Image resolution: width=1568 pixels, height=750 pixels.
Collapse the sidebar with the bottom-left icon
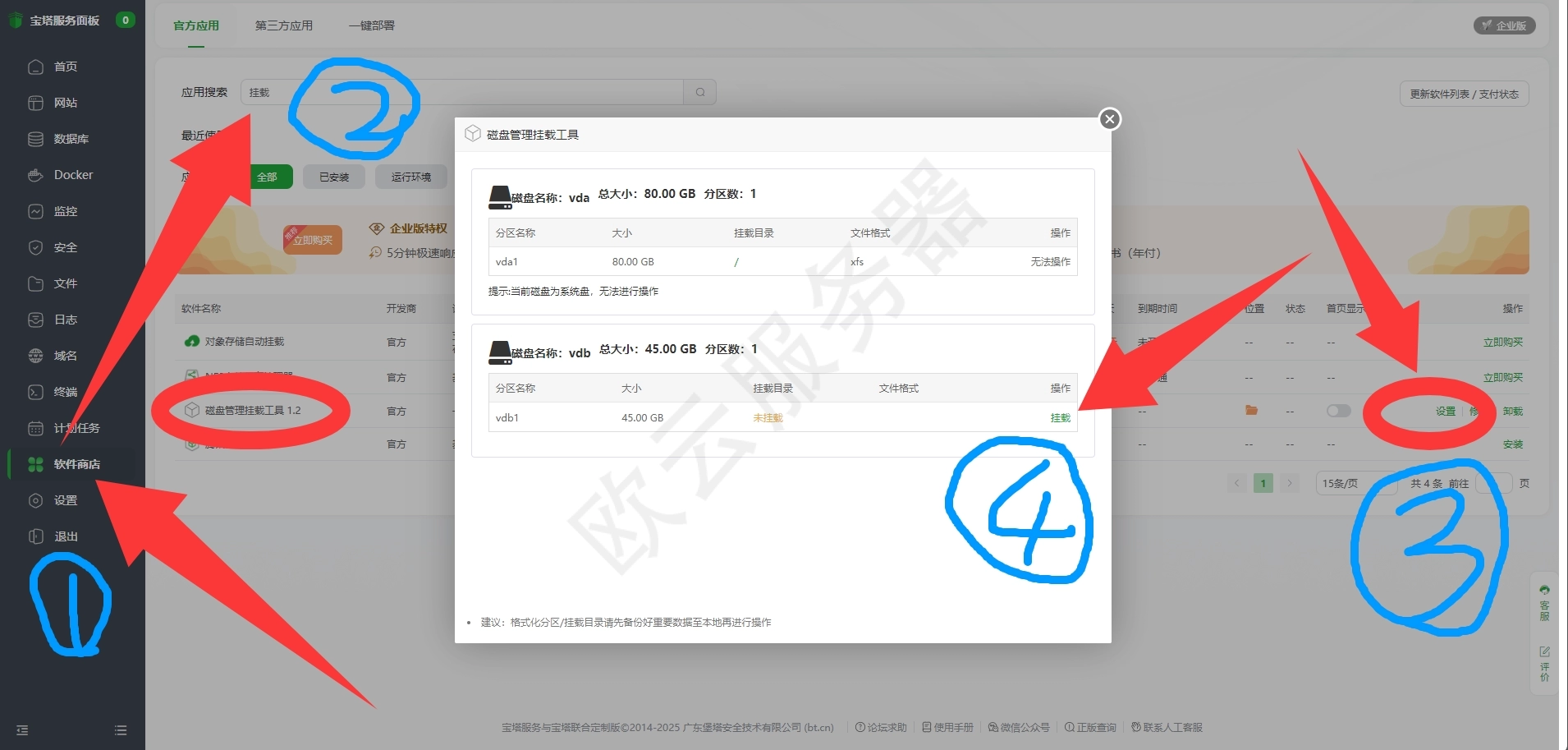[x=21, y=729]
